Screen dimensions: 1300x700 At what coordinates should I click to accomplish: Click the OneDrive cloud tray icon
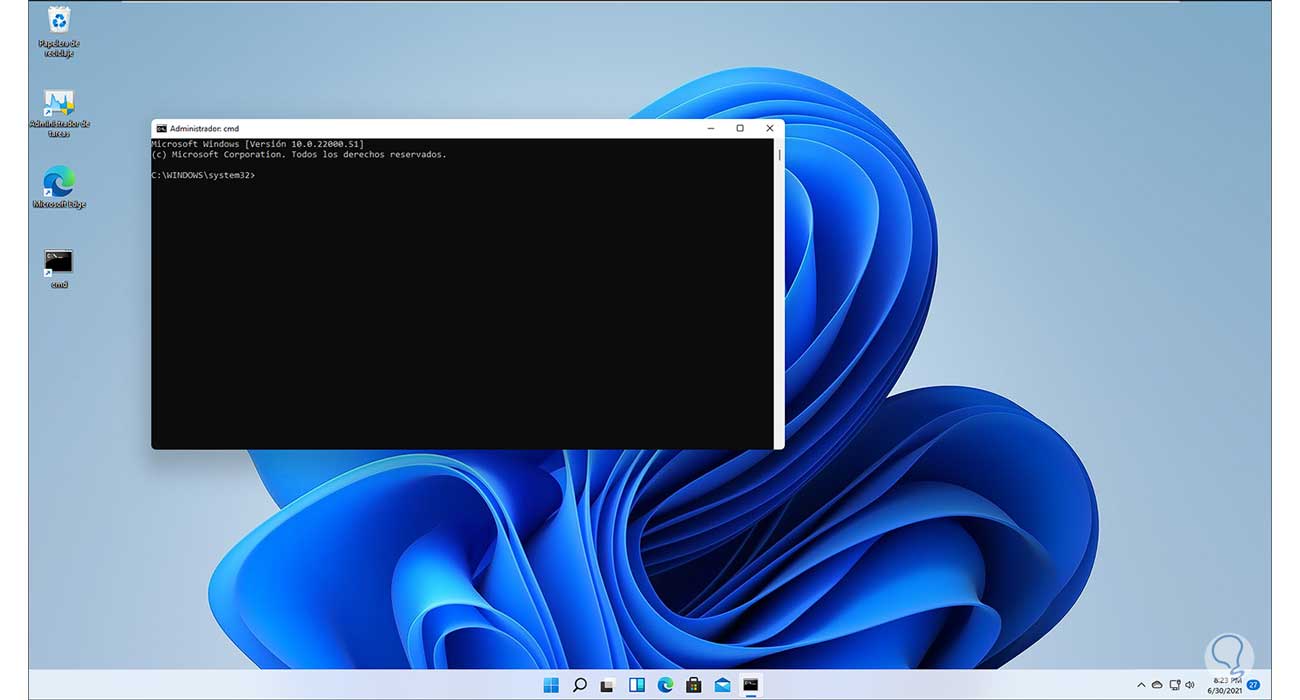pyautogui.click(x=1157, y=685)
